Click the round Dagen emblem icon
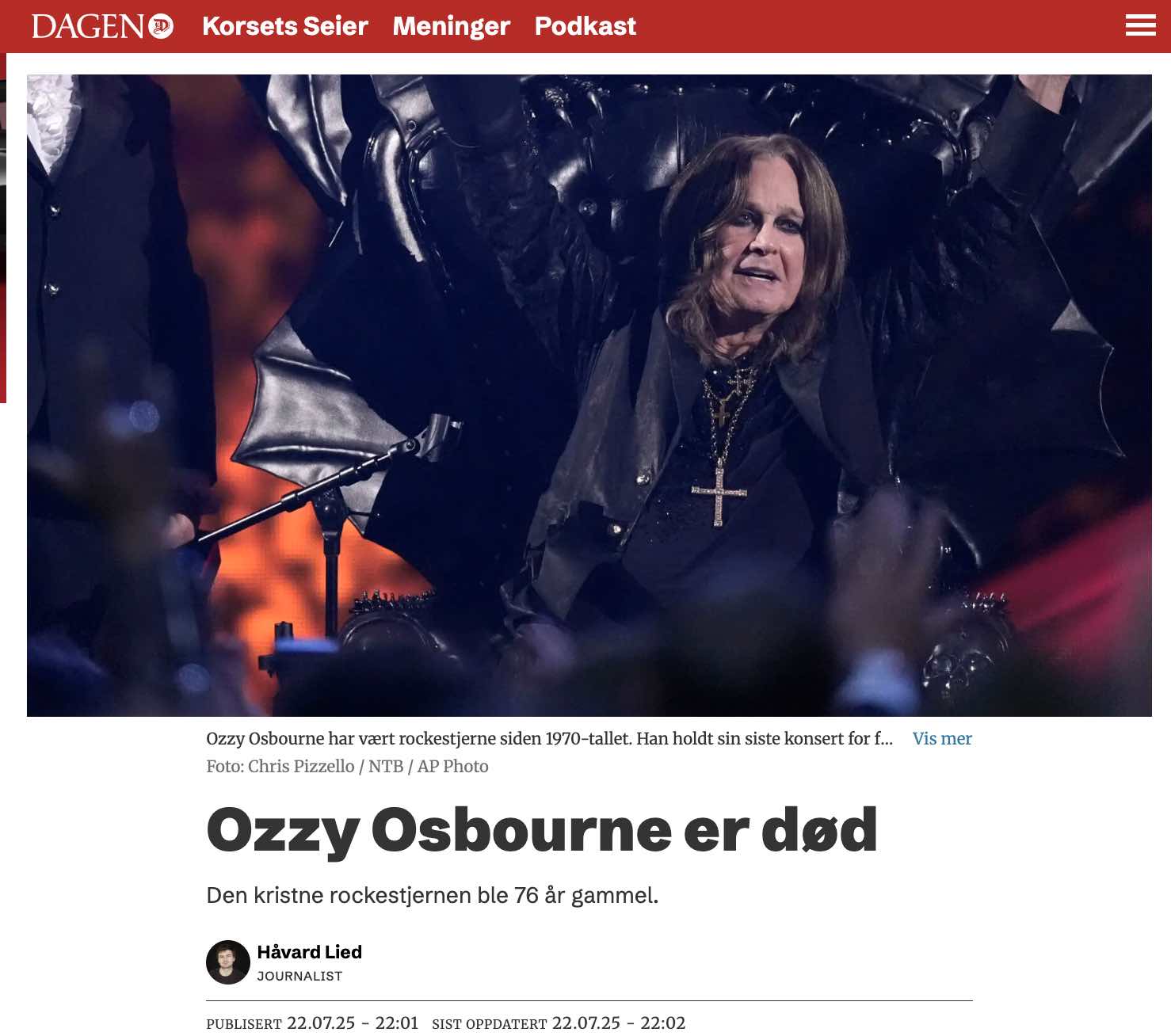Screen dimensions: 1171x1036 point(162,26)
